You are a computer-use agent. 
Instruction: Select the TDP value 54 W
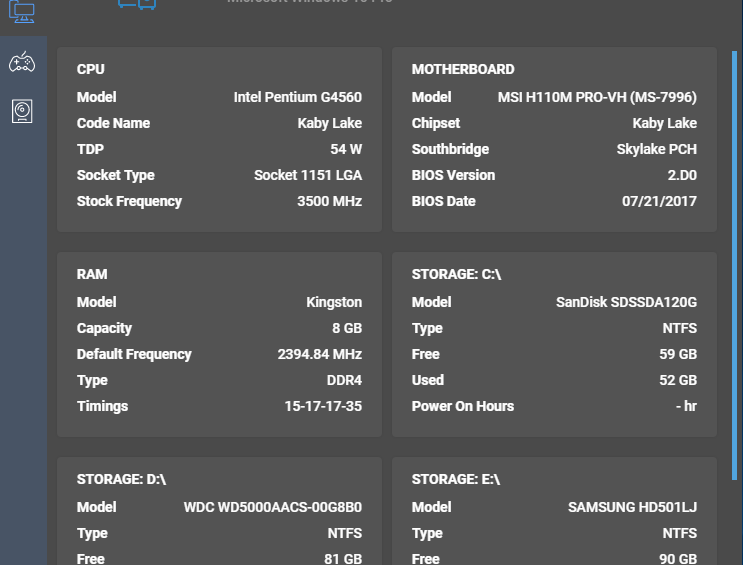pos(346,149)
